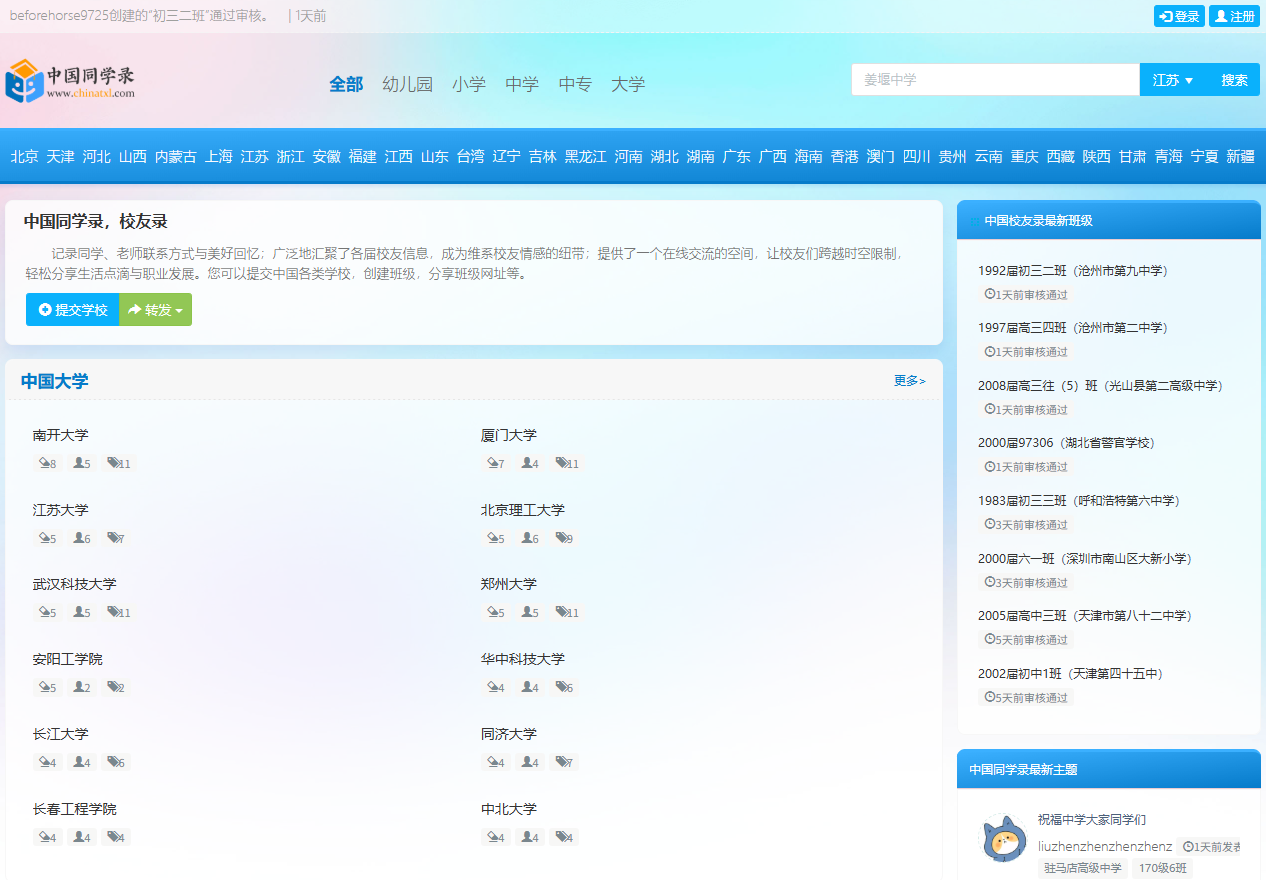Click the cat avatar beside 祝福中学大家同学们
This screenshot has height=880, width=1266.
1004,840
